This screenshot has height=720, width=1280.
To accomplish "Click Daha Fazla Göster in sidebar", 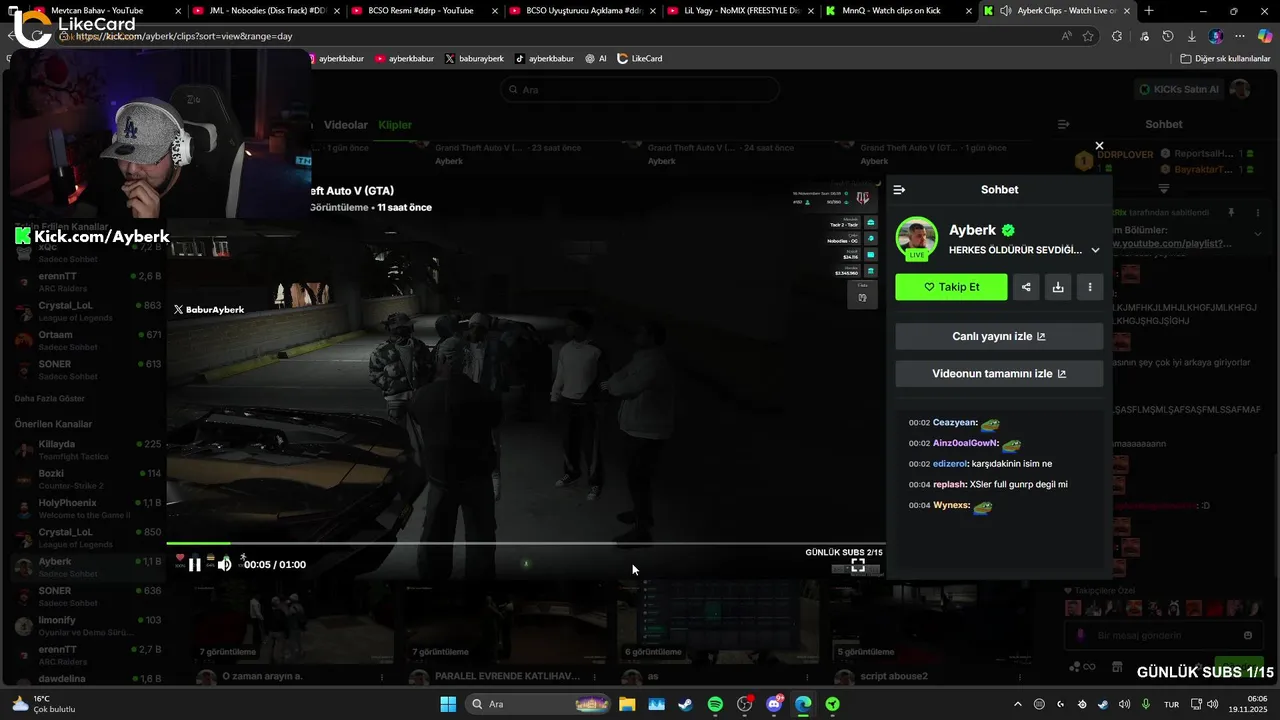I will (x=49, y=399).
